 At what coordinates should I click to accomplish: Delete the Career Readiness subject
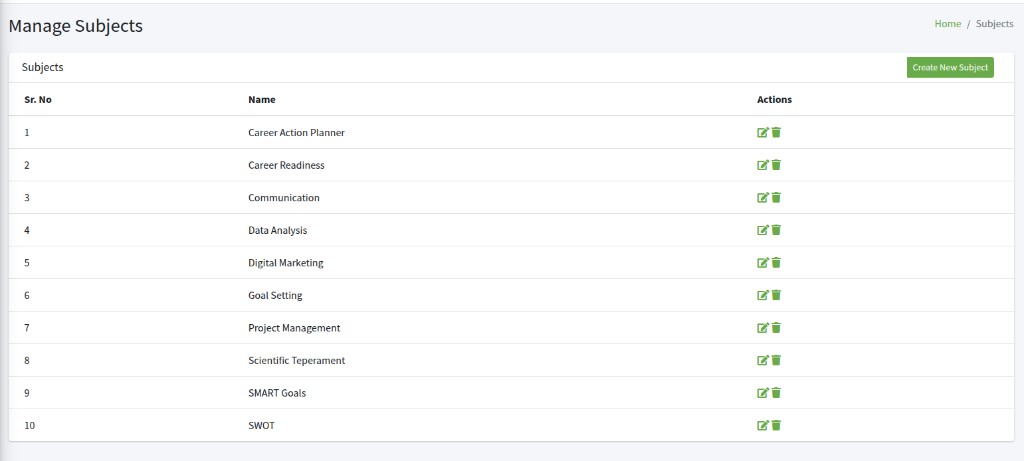pos(776,165)
